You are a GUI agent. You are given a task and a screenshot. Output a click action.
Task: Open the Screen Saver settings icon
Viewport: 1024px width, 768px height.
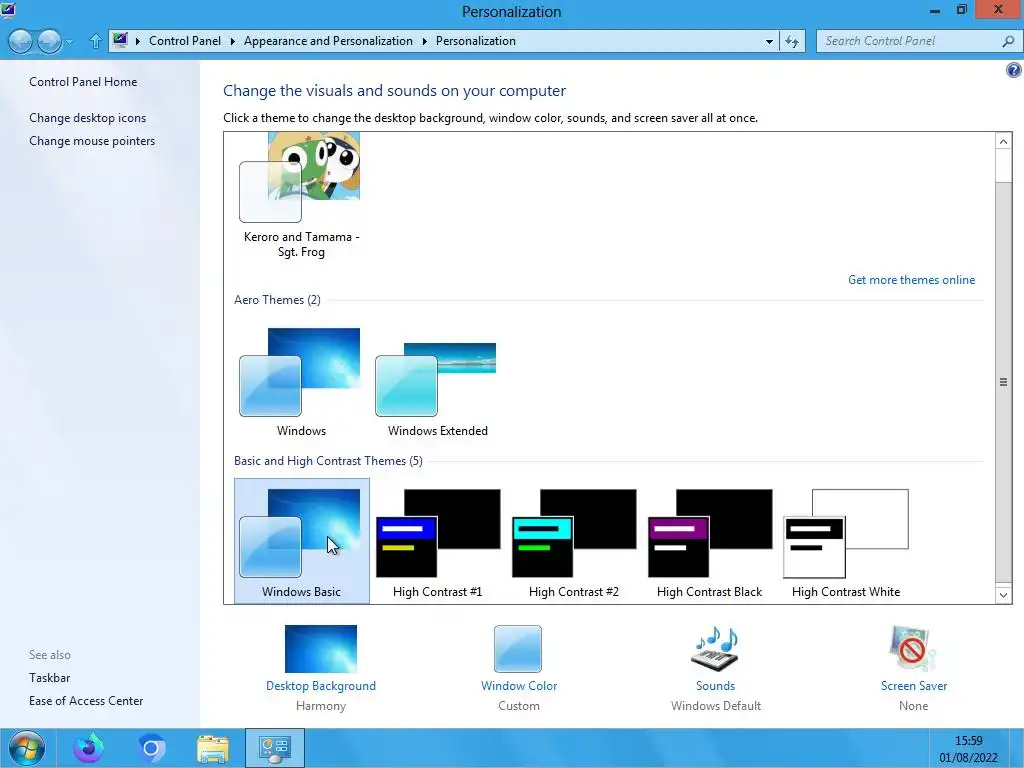pyautogui.click(x=913, y=649)
